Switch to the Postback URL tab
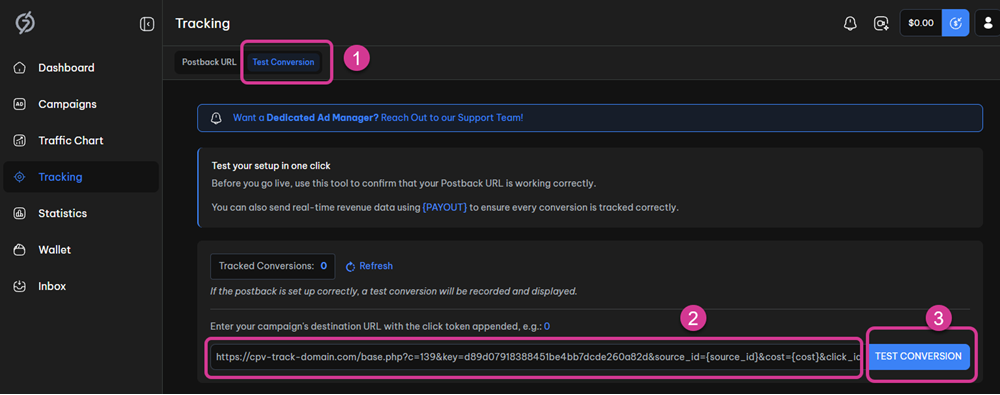The height and width of the screenshot is (395, 1000). click(209, 63)
